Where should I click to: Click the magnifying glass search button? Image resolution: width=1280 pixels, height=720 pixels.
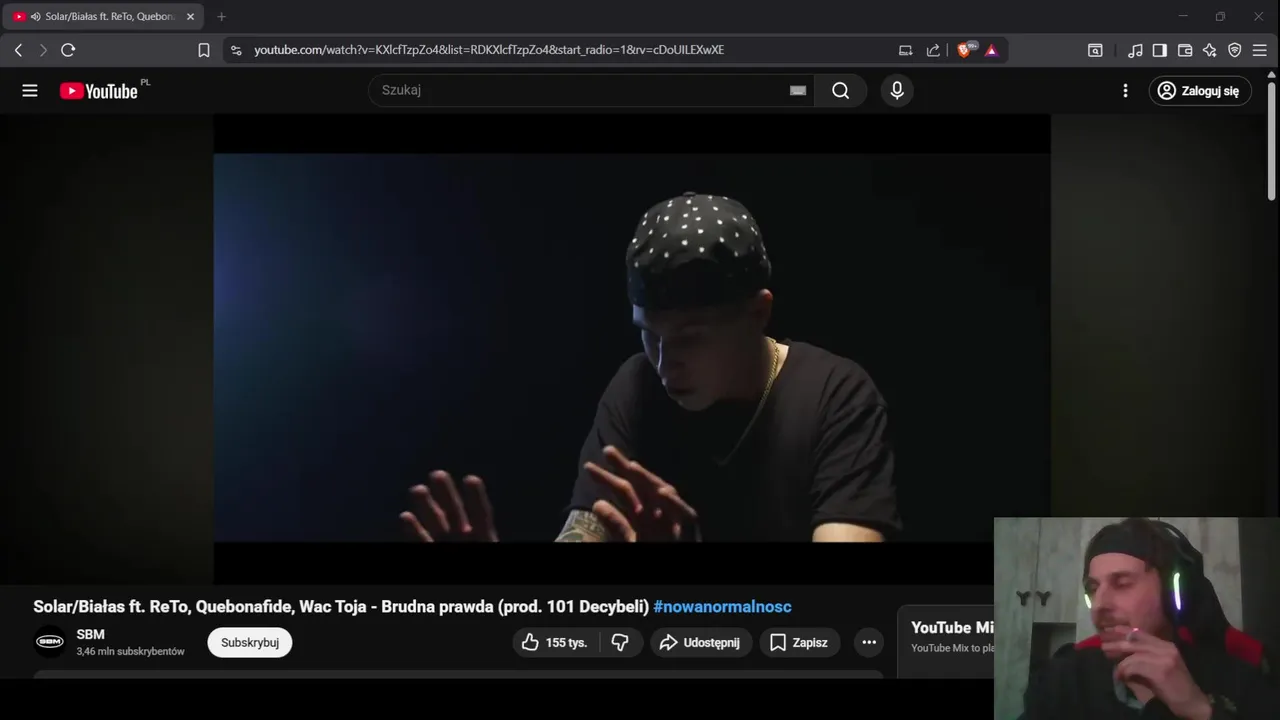coord(840,91)
